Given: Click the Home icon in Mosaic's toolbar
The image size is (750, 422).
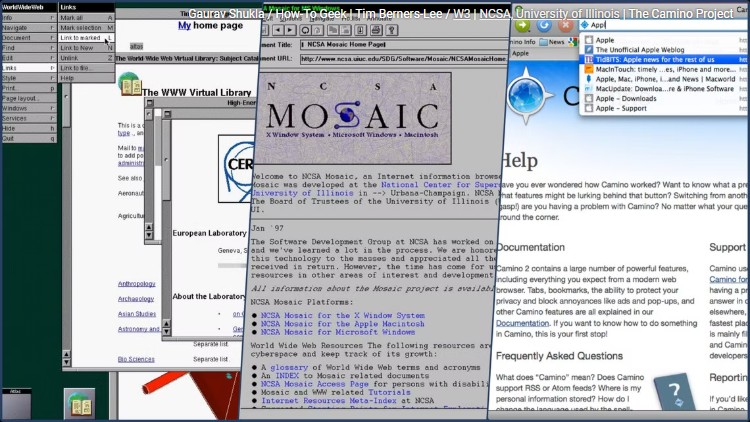Looking at the screenshot, I should (x=318, y=30).
